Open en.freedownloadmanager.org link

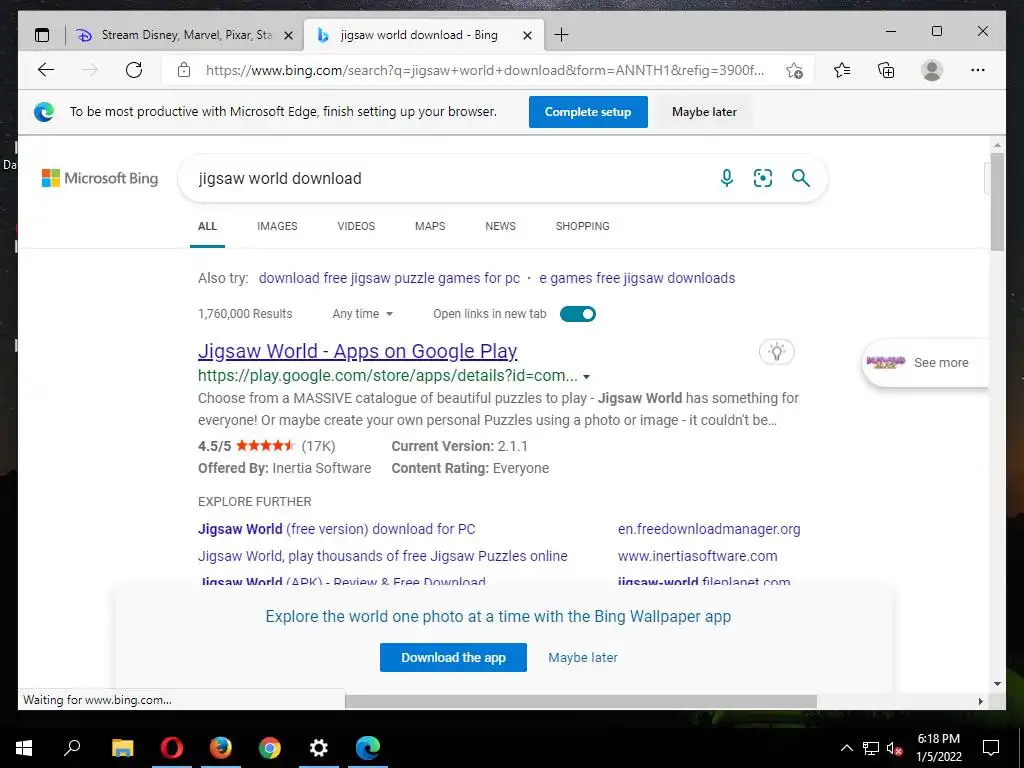click(709, 529)
